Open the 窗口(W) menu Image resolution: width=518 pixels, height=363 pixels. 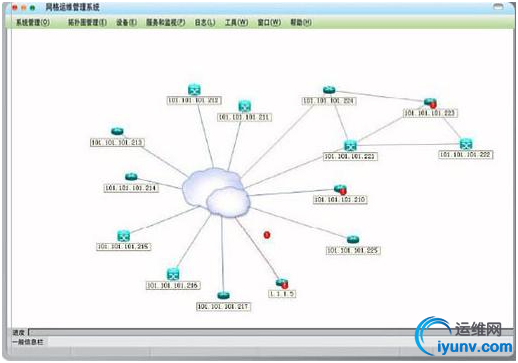(269, 22)
